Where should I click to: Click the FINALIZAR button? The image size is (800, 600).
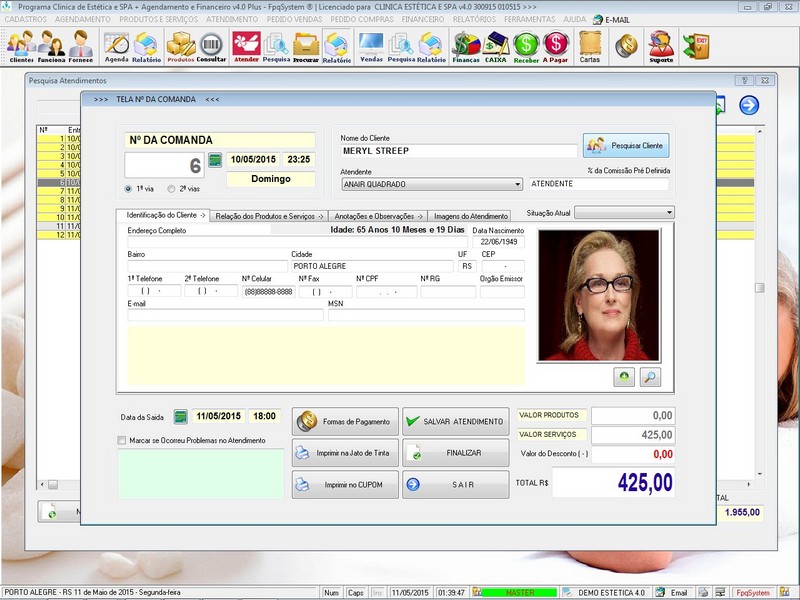point(456,453)
